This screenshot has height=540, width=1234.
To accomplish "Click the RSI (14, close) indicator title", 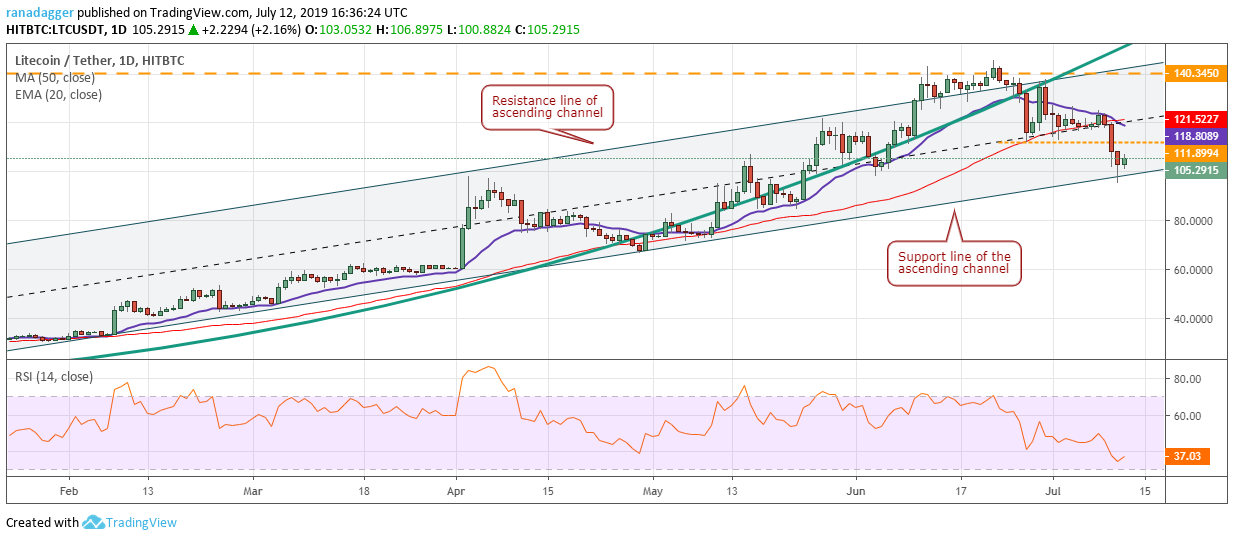I will pyautogui.click(x=55, y=377).
